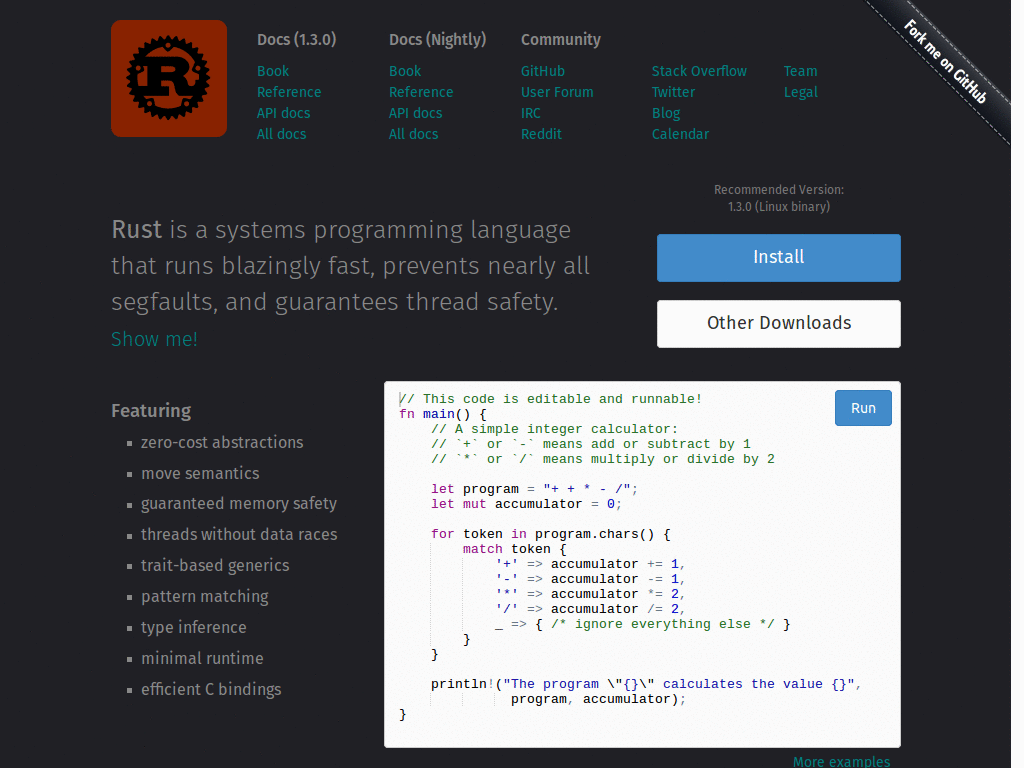Open the Twitter link
Viewport: 1024px width, 768px height.
pyautogui.click(x=673, y=92)
